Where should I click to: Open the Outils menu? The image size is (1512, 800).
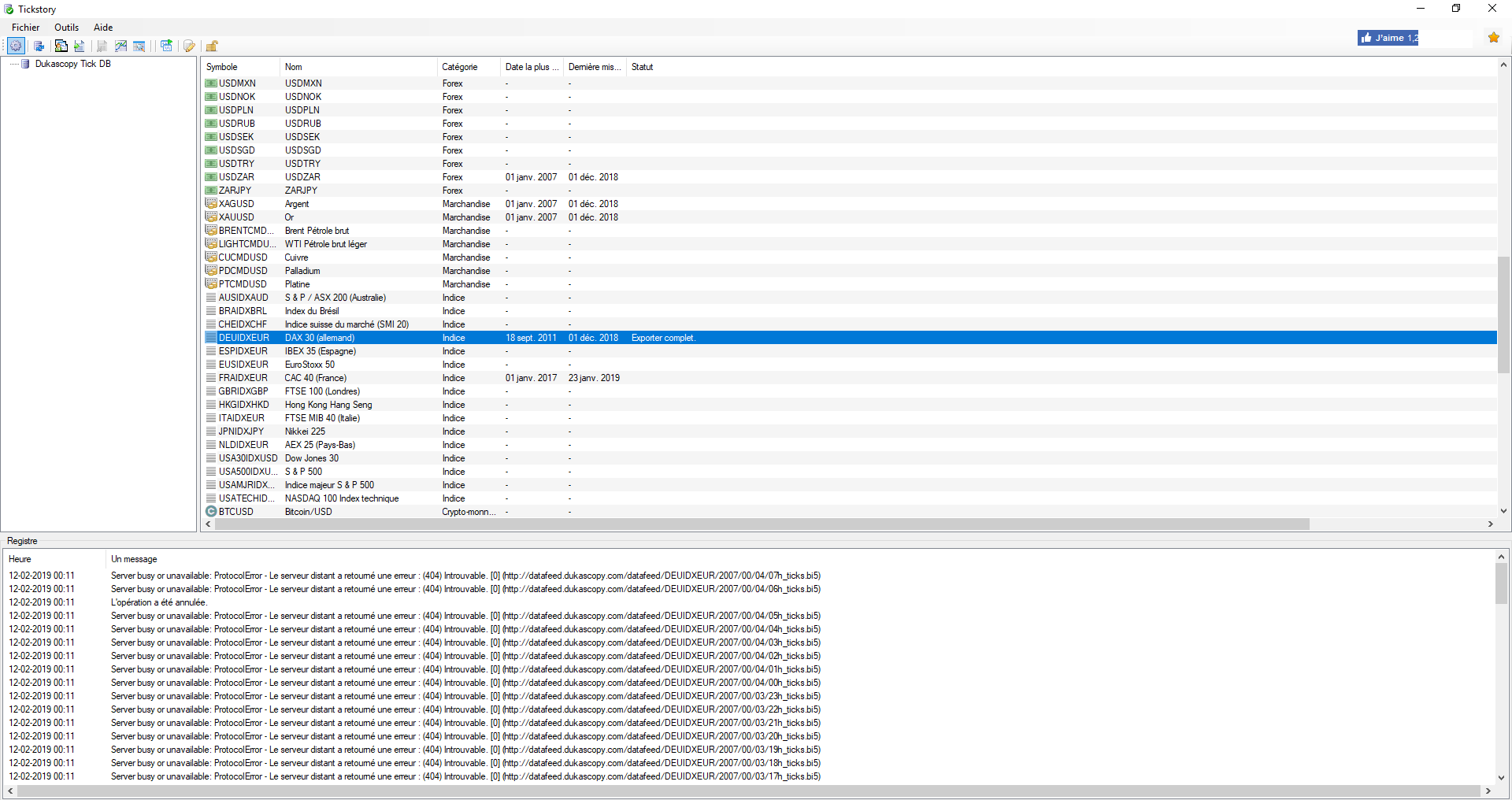pos(66,28)
